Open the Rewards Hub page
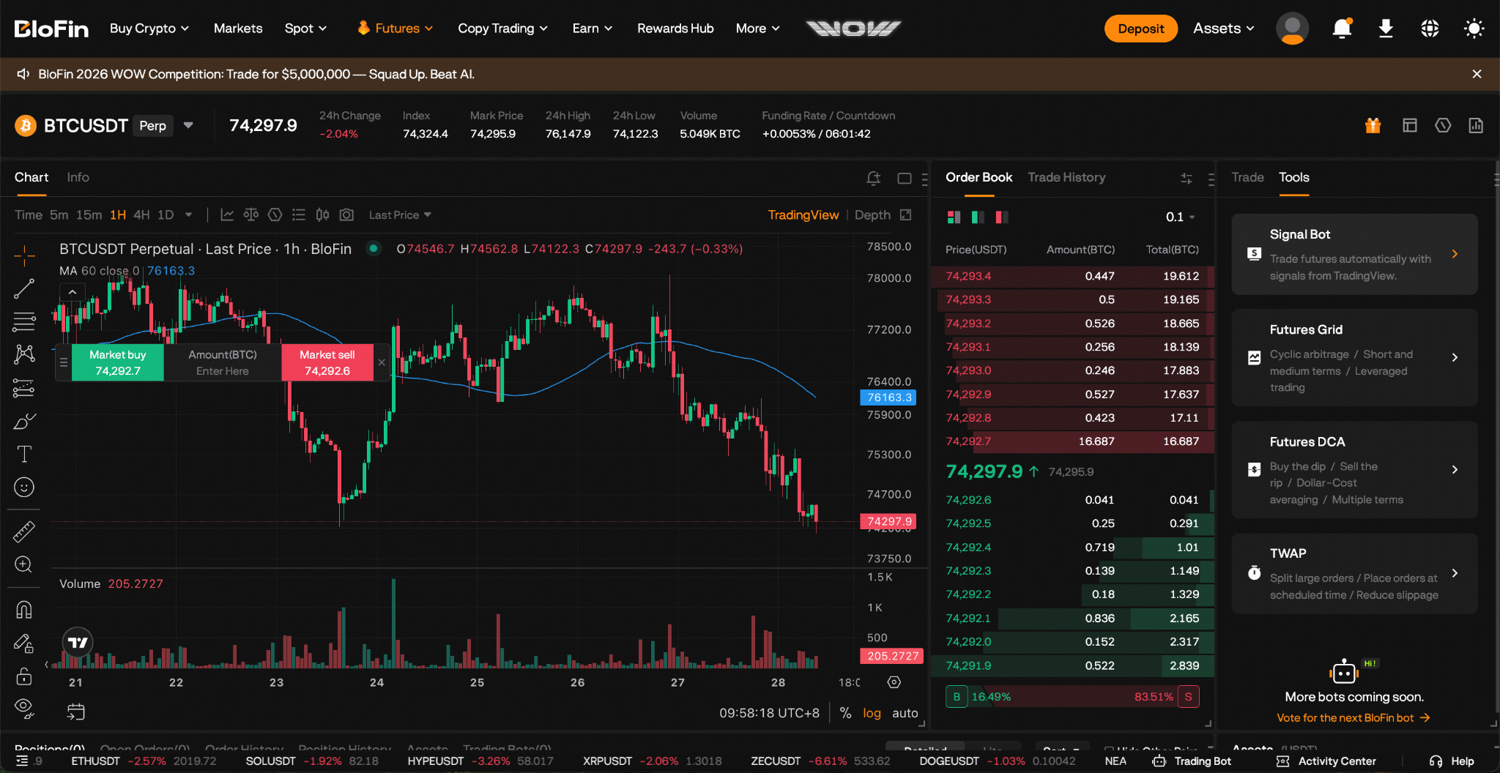This screenshot has height=773, width=1500. 675,29
